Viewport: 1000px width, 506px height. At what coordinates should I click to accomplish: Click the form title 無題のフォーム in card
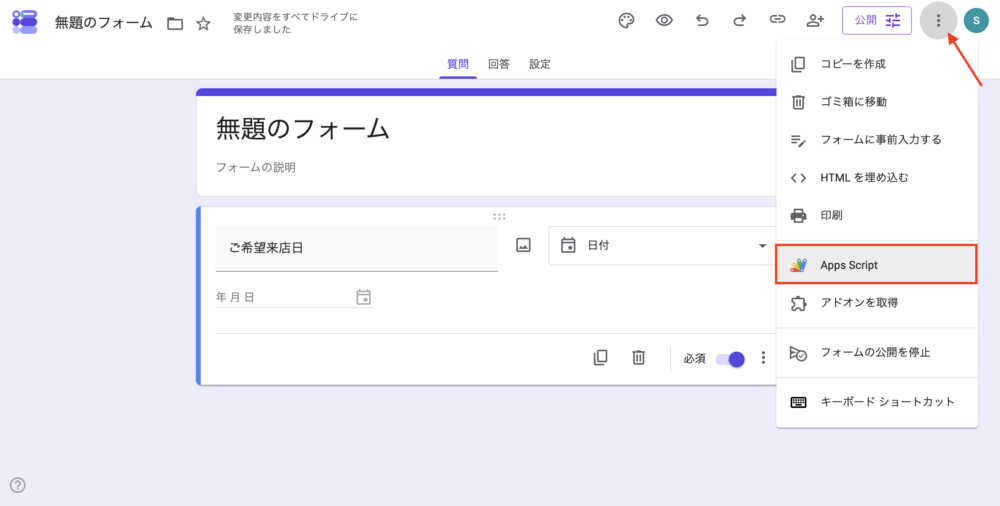coord(303,129)
